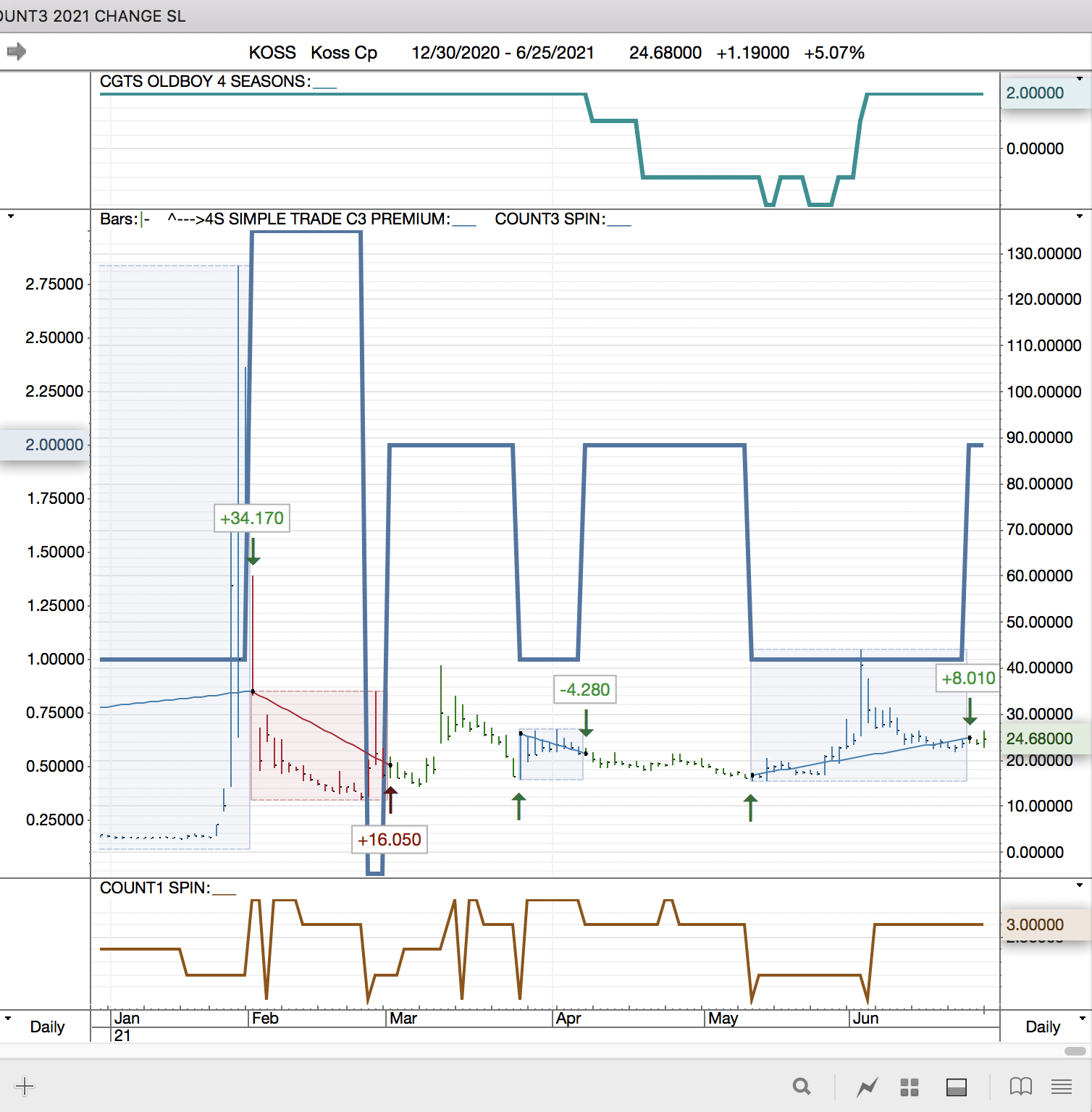
Task: Open the magnifying glass search tool
Action: tap(801, 1086)
